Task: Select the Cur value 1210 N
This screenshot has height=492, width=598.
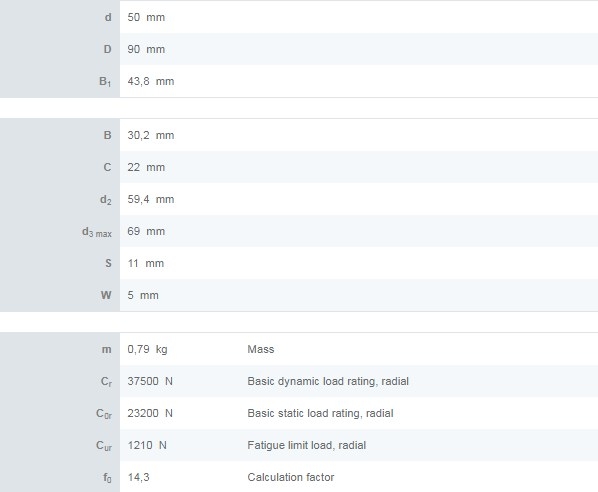Action: (x=147, y=445)
